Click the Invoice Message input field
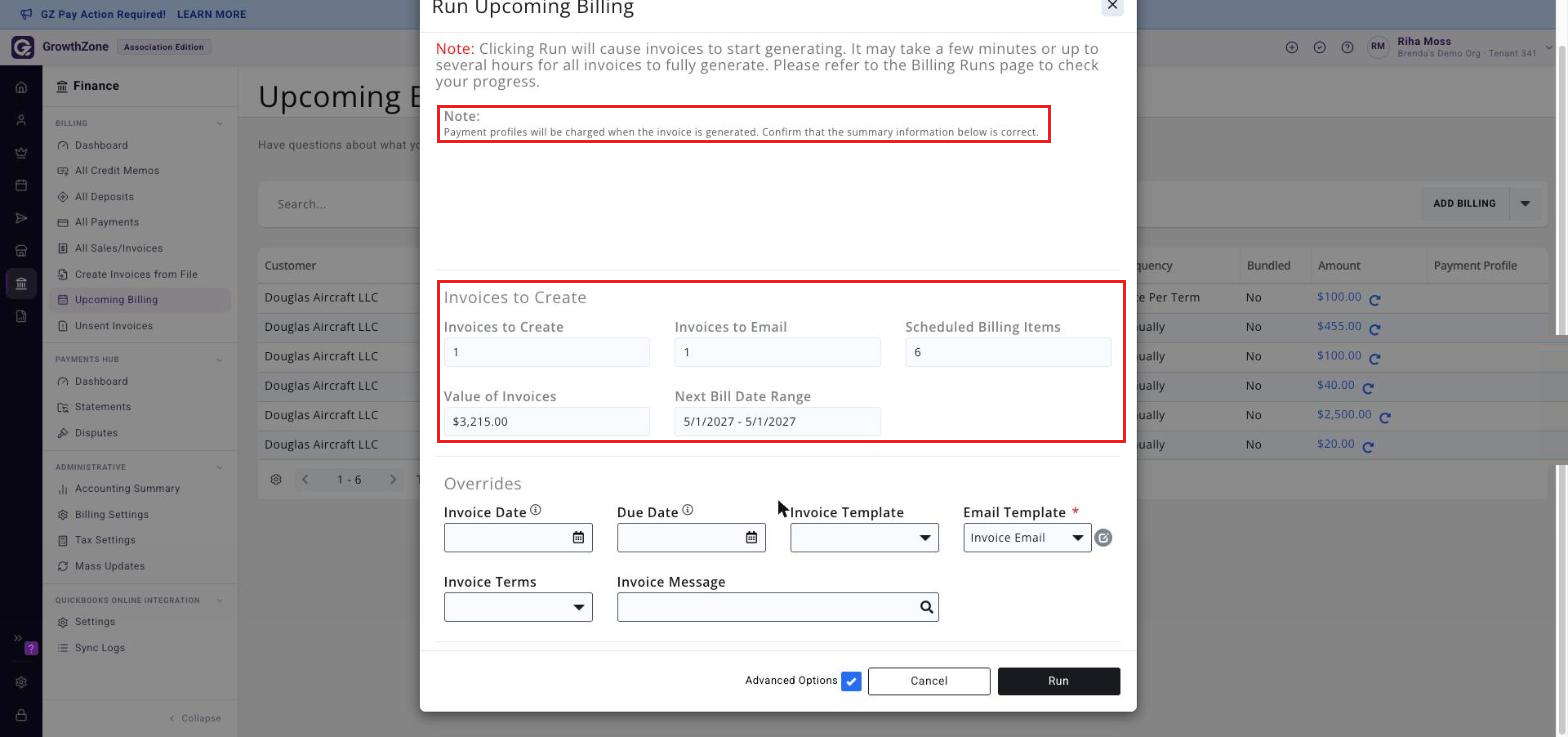Image resolution: width=1568 pixels, height=737 pixels. (778, 607)
